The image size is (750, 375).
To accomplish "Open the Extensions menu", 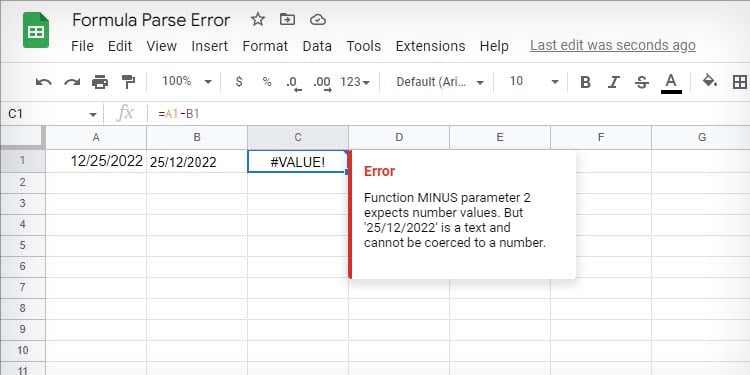I will pos(430,46).
